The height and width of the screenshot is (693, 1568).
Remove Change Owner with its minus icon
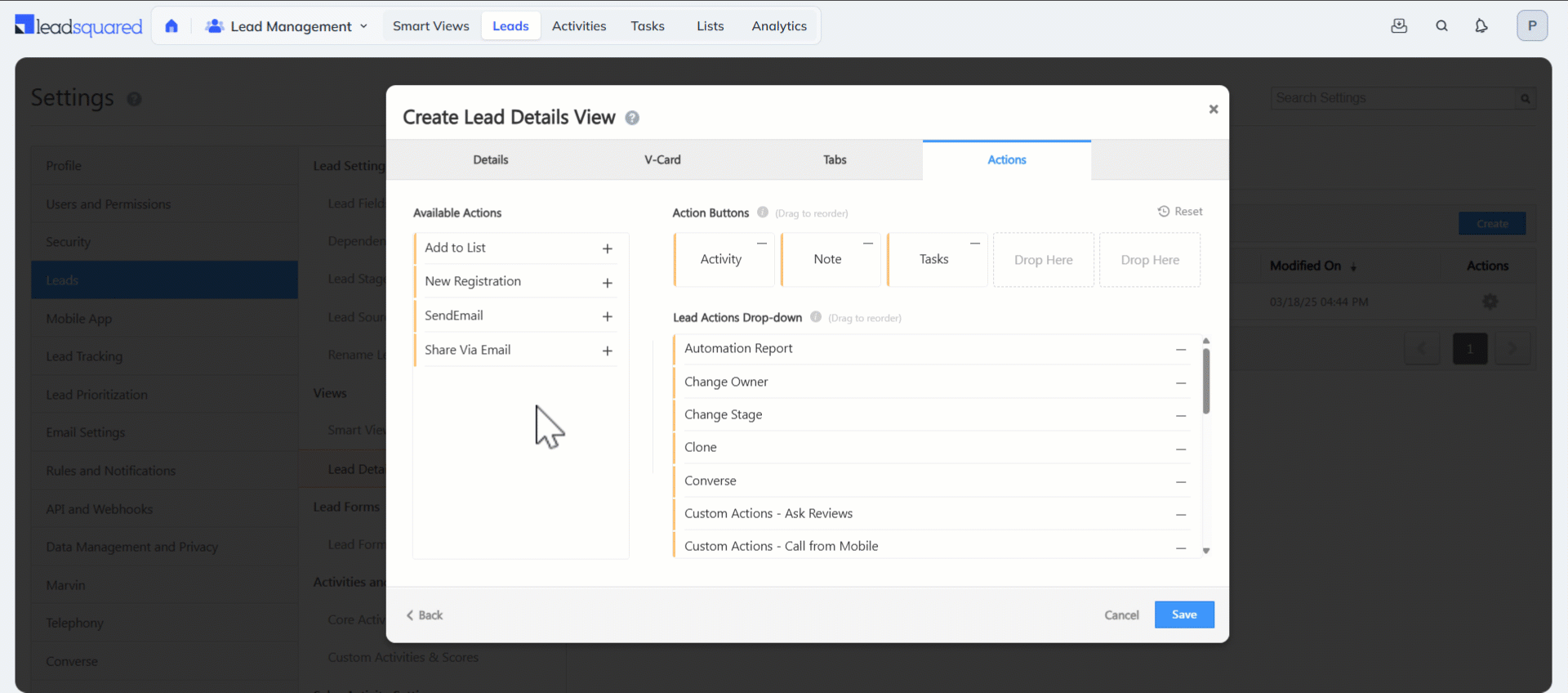tap(1180, 383)
